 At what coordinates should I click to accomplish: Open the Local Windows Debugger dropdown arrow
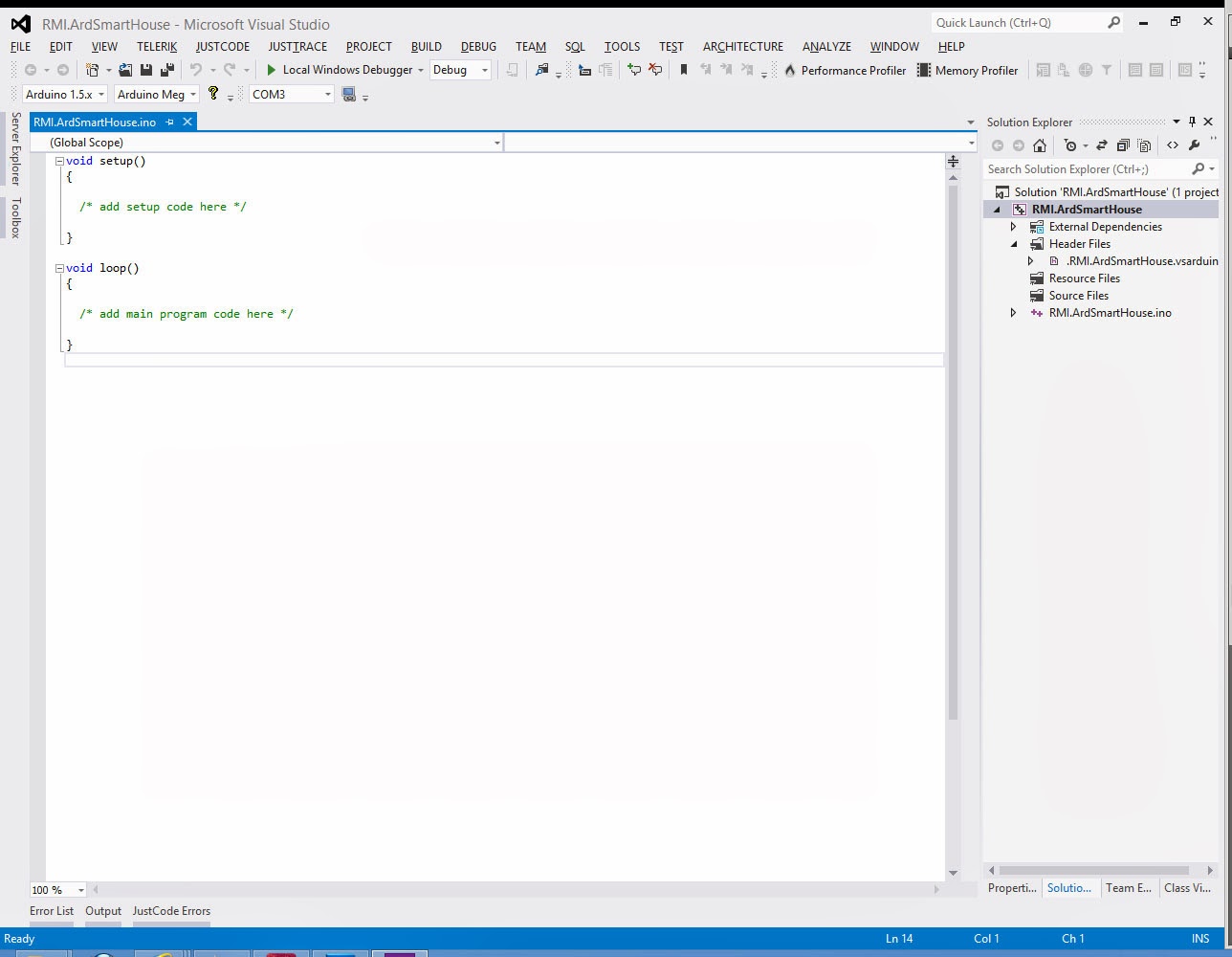(x=421, y=70)
